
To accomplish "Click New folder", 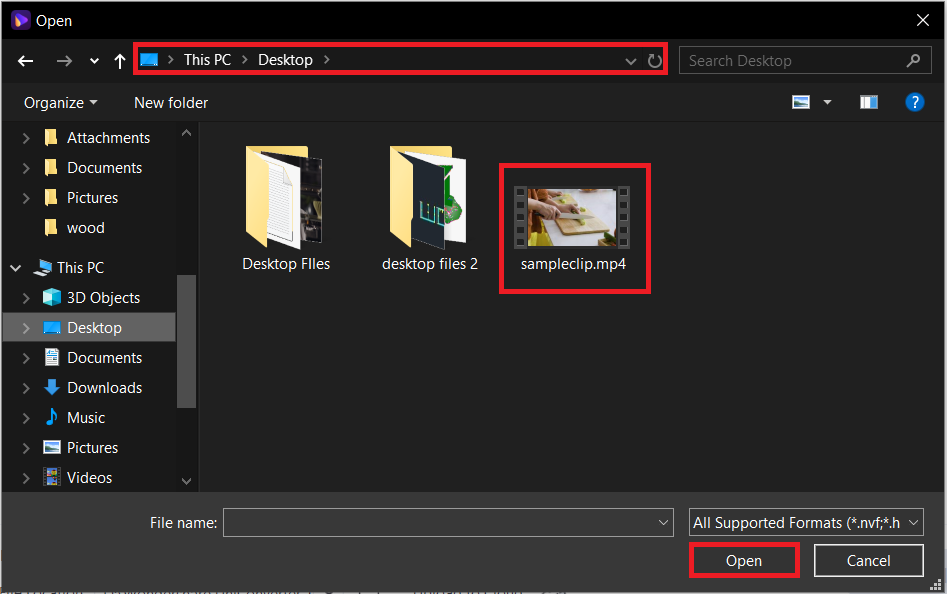I will tap(170, 102).
